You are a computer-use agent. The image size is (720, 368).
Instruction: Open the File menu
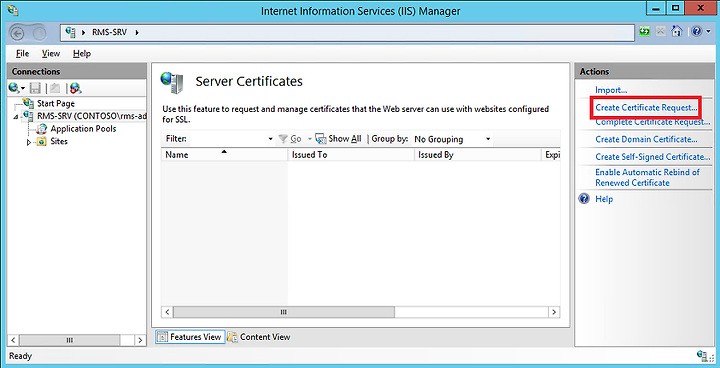click(22, 53)
